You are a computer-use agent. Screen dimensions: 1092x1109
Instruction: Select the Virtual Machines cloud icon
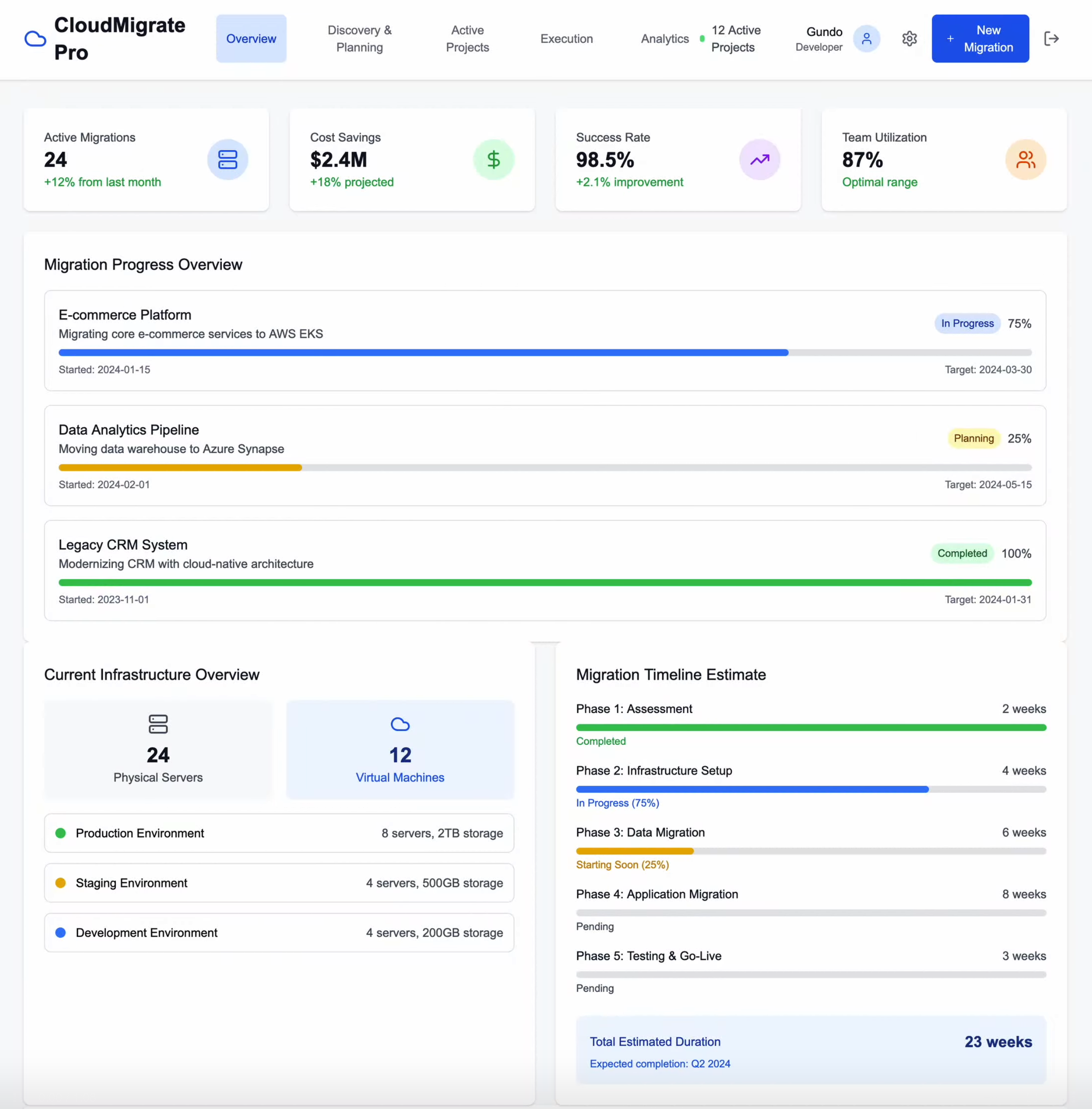[400, 724]
